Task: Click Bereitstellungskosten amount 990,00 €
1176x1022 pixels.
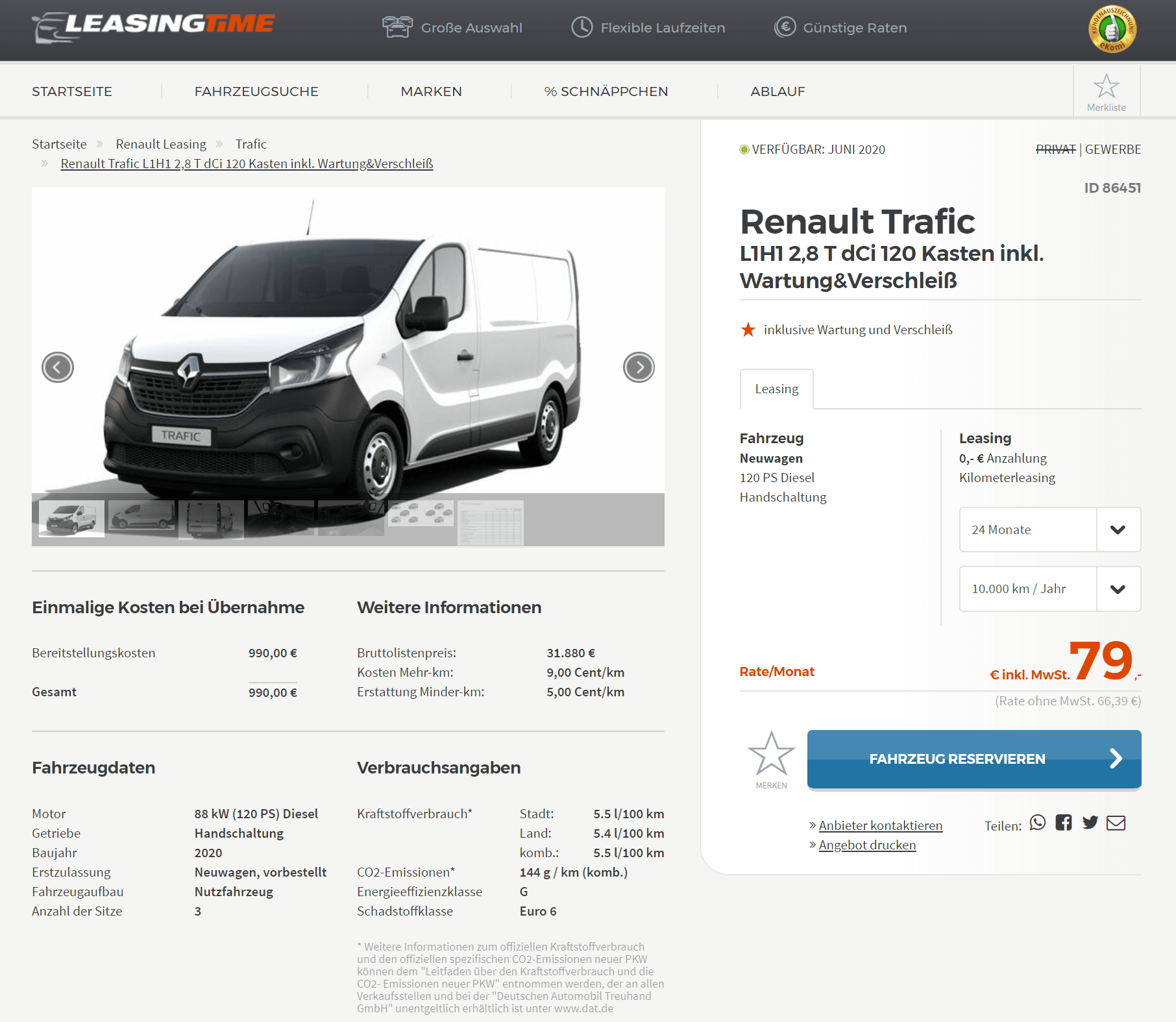Action: click(x=273, y=653)
